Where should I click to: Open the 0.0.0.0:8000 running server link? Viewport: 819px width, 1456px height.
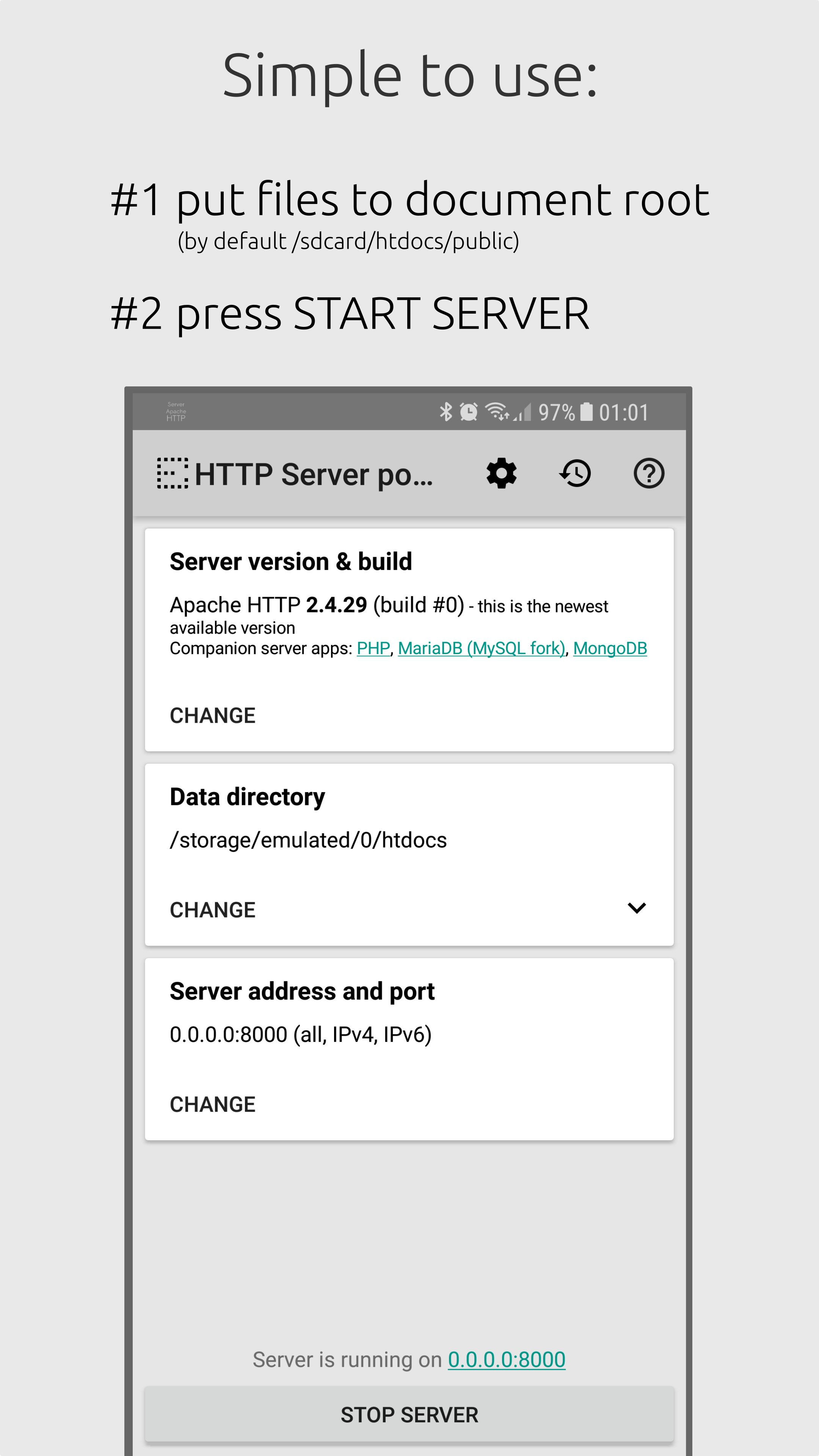coord(507,1360)
